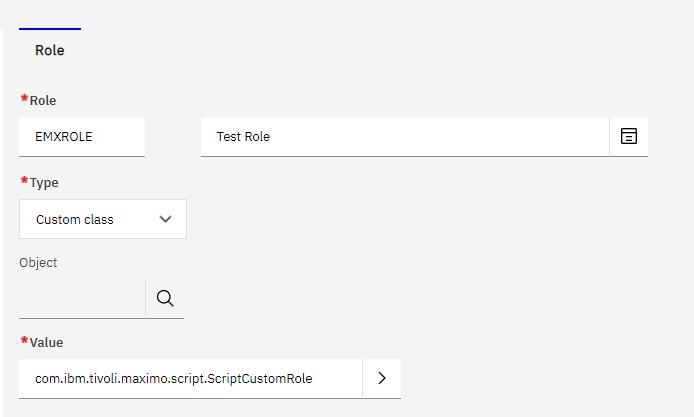Viewport: 694px width, 417px height.
Task: Click the Object field label
Action: tap(38, 263)
